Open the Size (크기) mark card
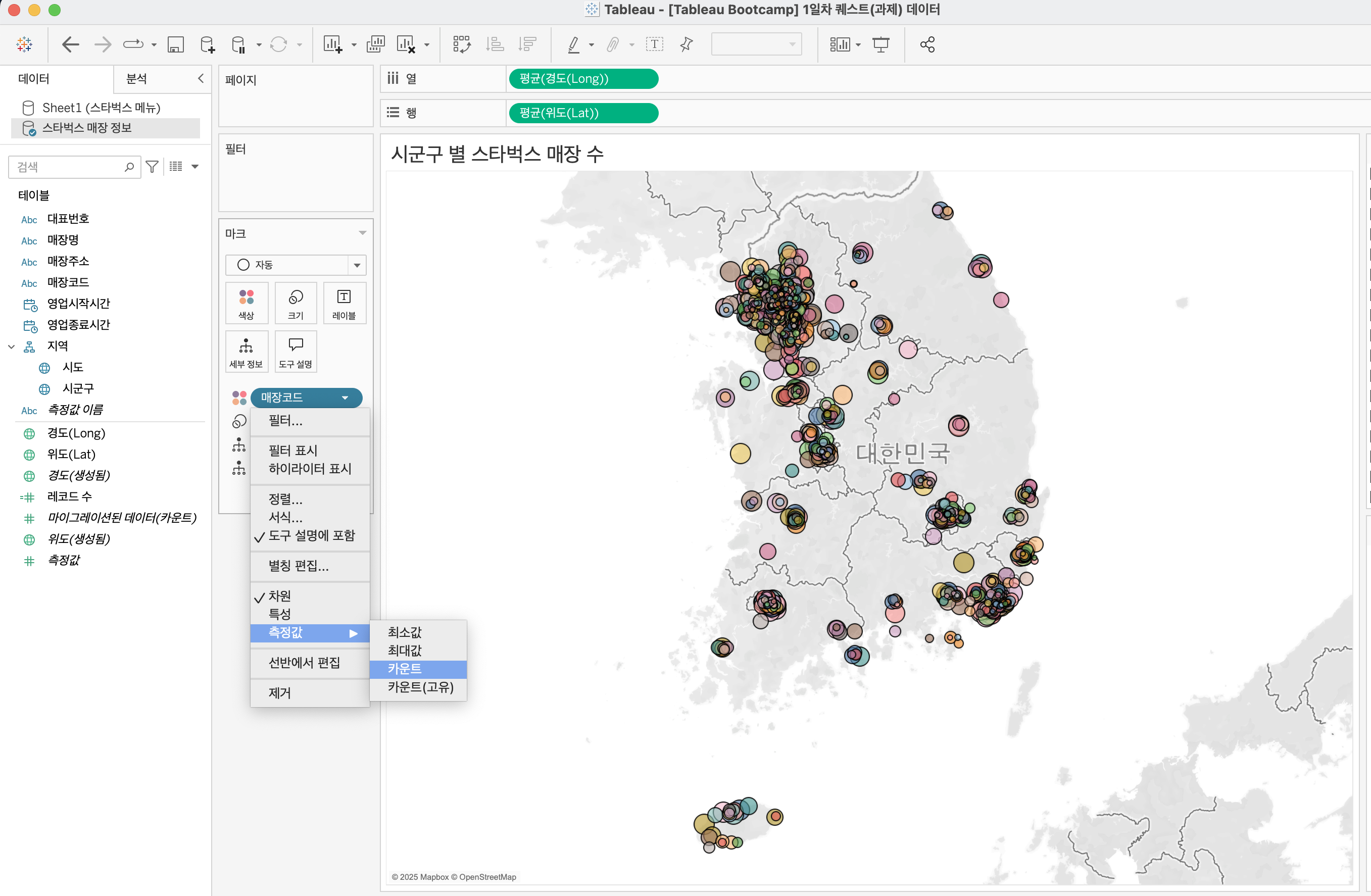Viewport: 1371px width, 896px height. pos(296,303)
